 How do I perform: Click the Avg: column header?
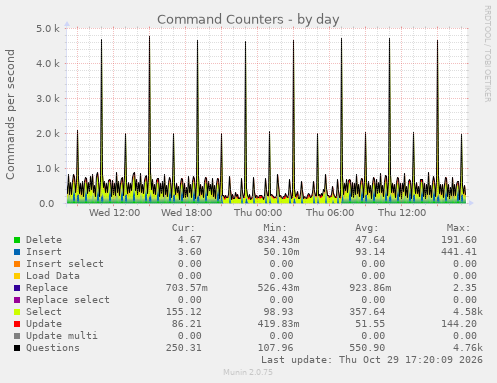[x=367, y=228]
